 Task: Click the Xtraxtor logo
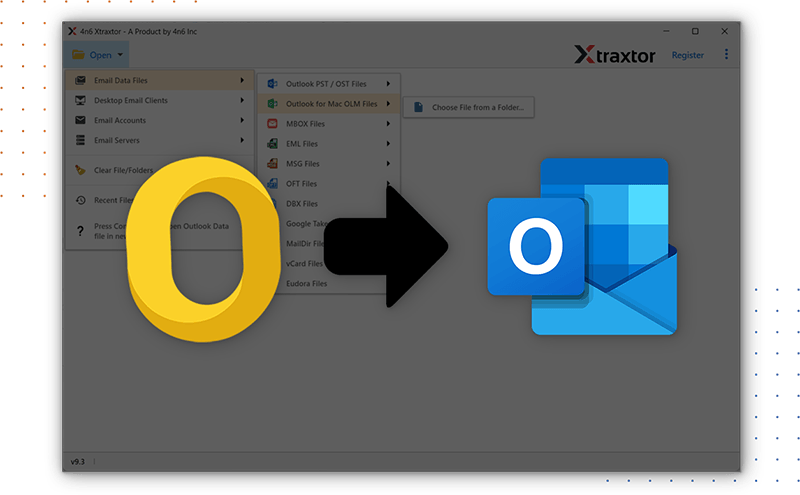[614, 55]
